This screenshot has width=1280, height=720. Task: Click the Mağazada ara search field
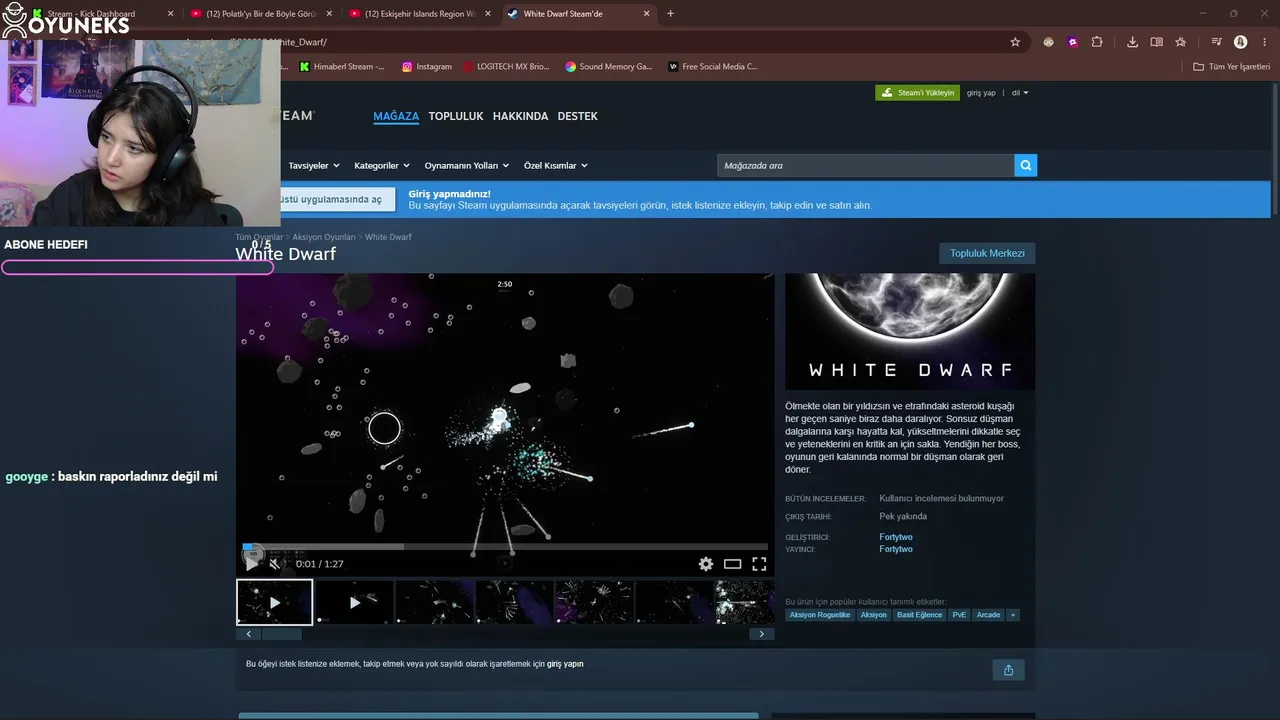866,165
